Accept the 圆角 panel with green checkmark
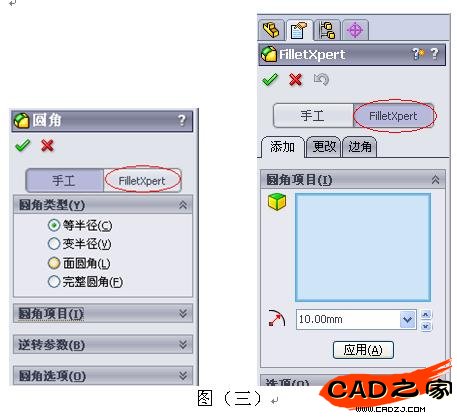Viewport: 457px width, 417px height. (x=23, y=145)
